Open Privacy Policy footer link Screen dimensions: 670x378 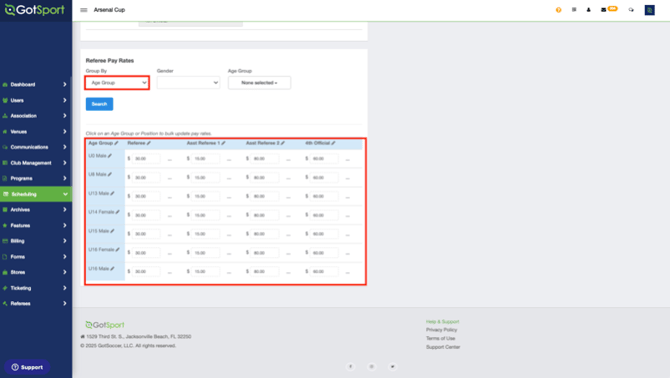pos(441,330)
